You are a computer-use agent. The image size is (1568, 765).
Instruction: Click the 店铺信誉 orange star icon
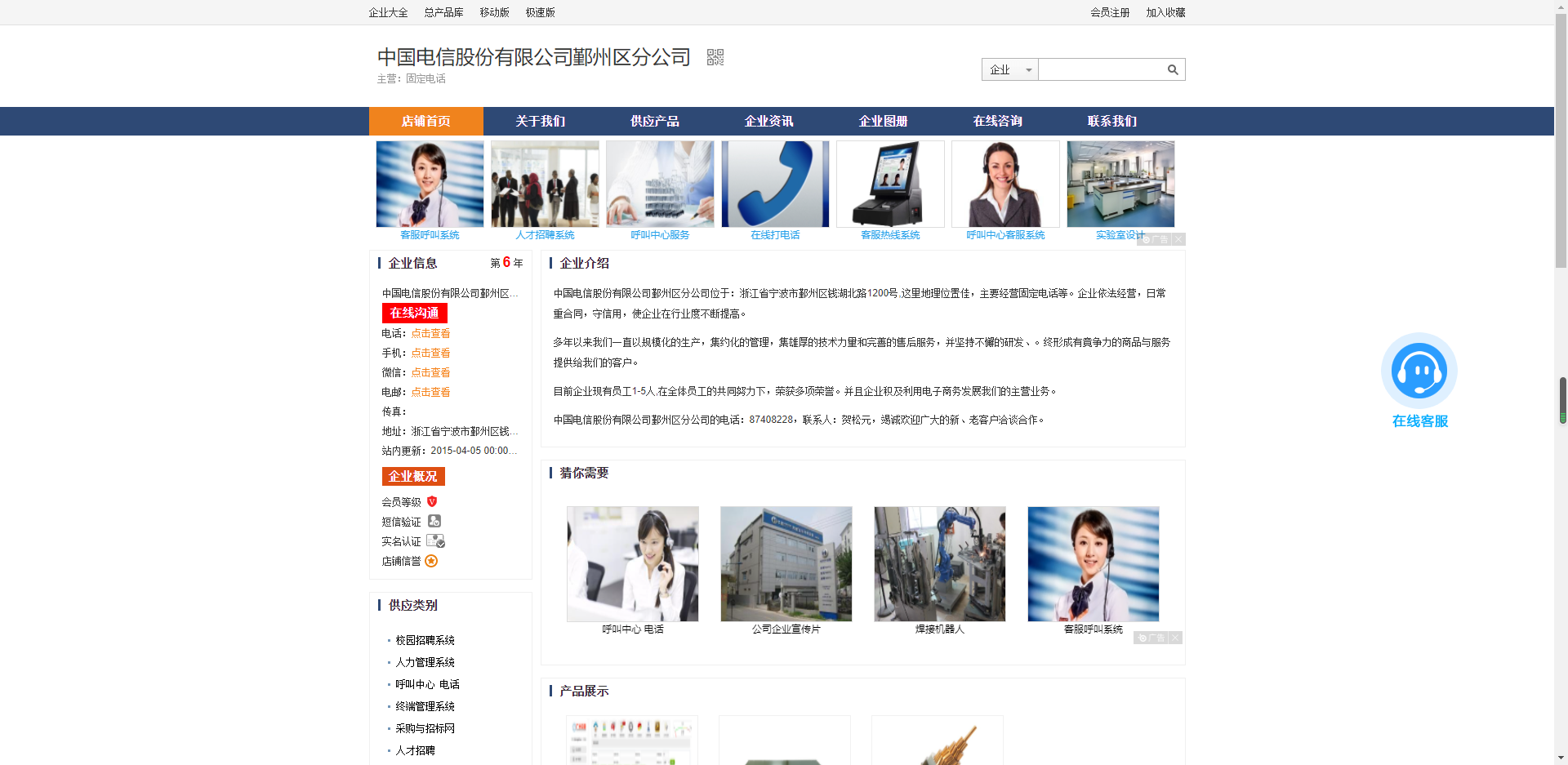[x=431, y=561]
